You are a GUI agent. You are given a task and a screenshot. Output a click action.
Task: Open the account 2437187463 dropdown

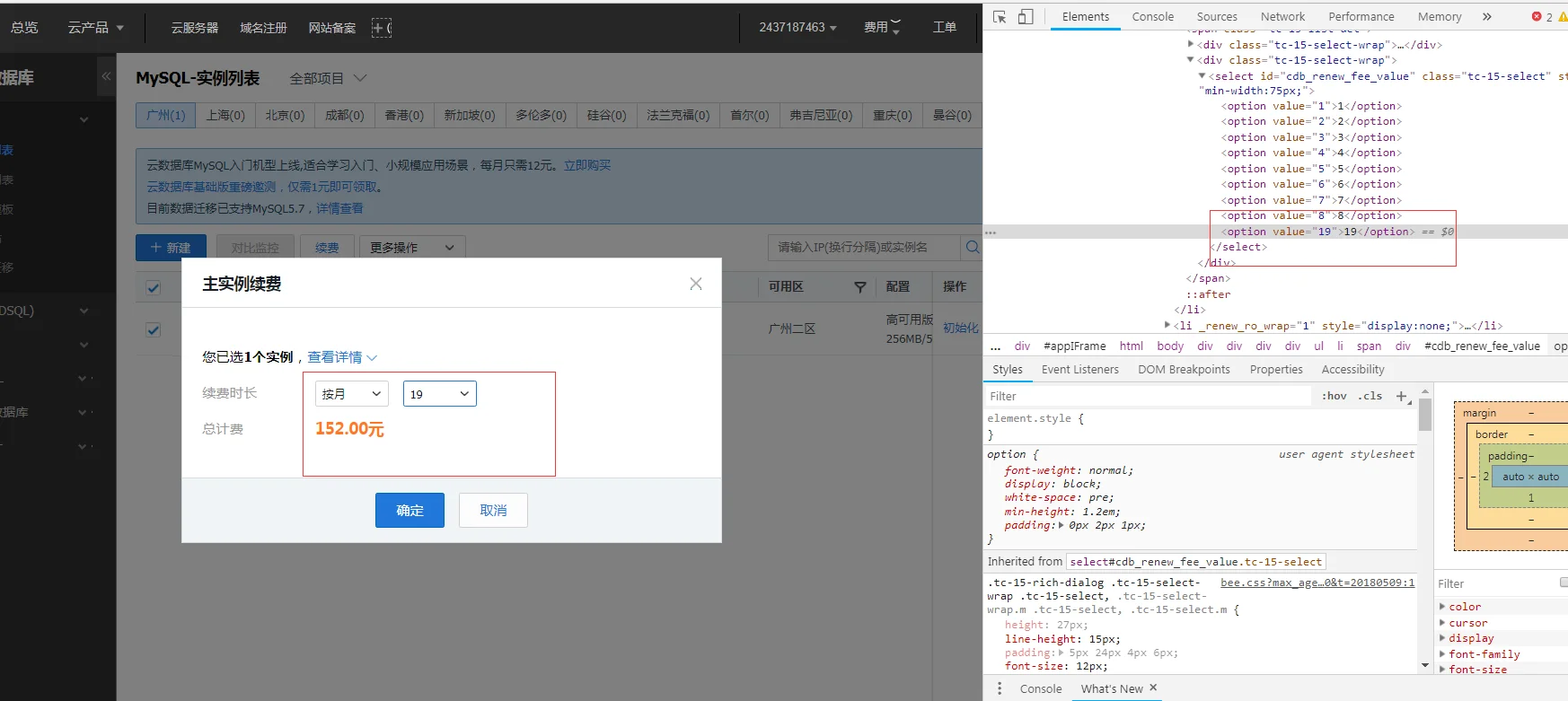797,28
